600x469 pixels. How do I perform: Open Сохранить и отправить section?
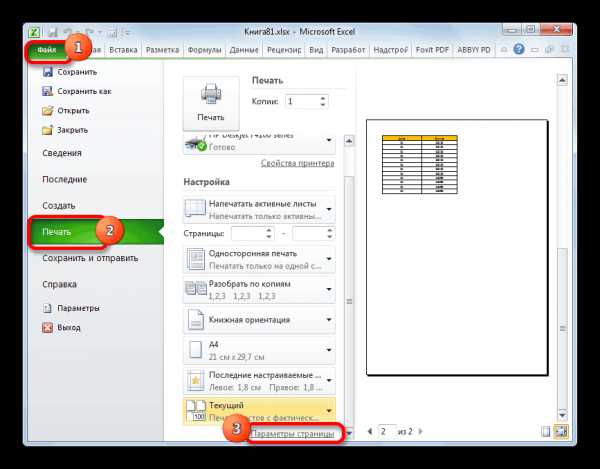pyautogui.click(x=90, y=258)
